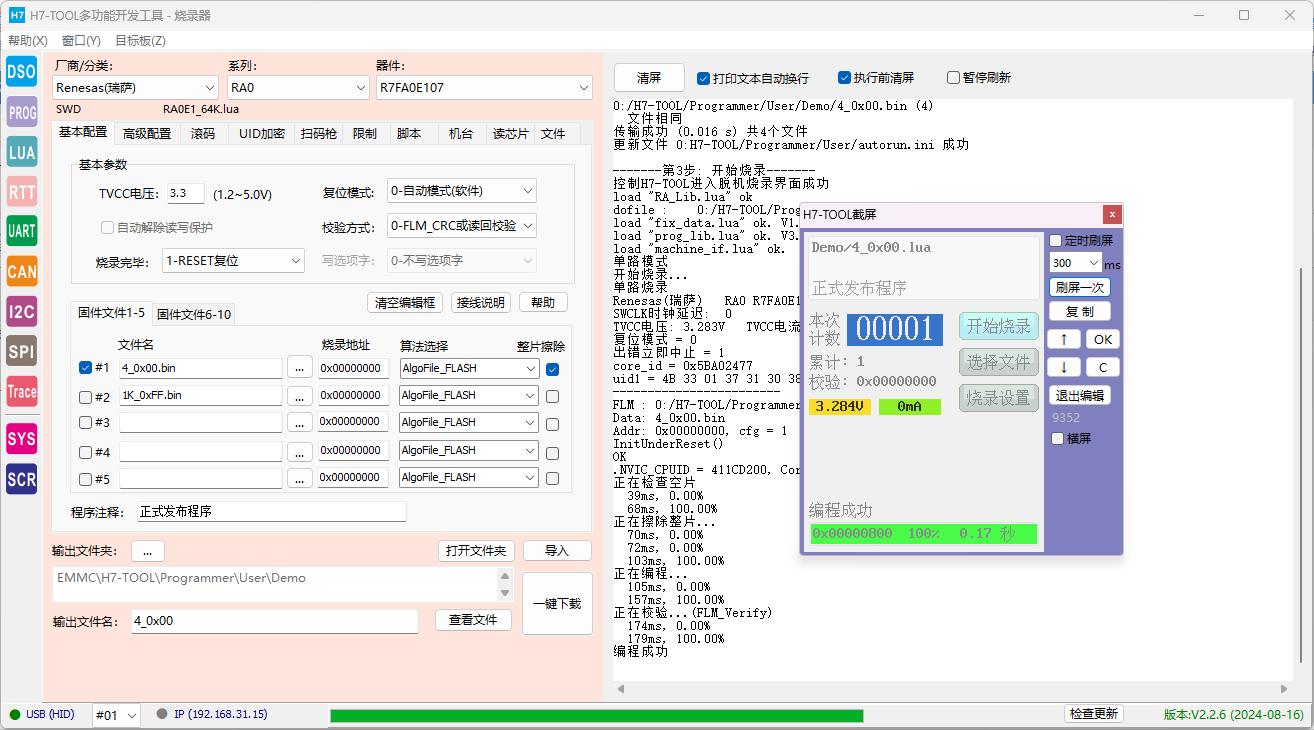Viewport: 1314px width, 730px height.
Task: Click 开始烧录 in the screenshot popup
Action: coord(999,326)
